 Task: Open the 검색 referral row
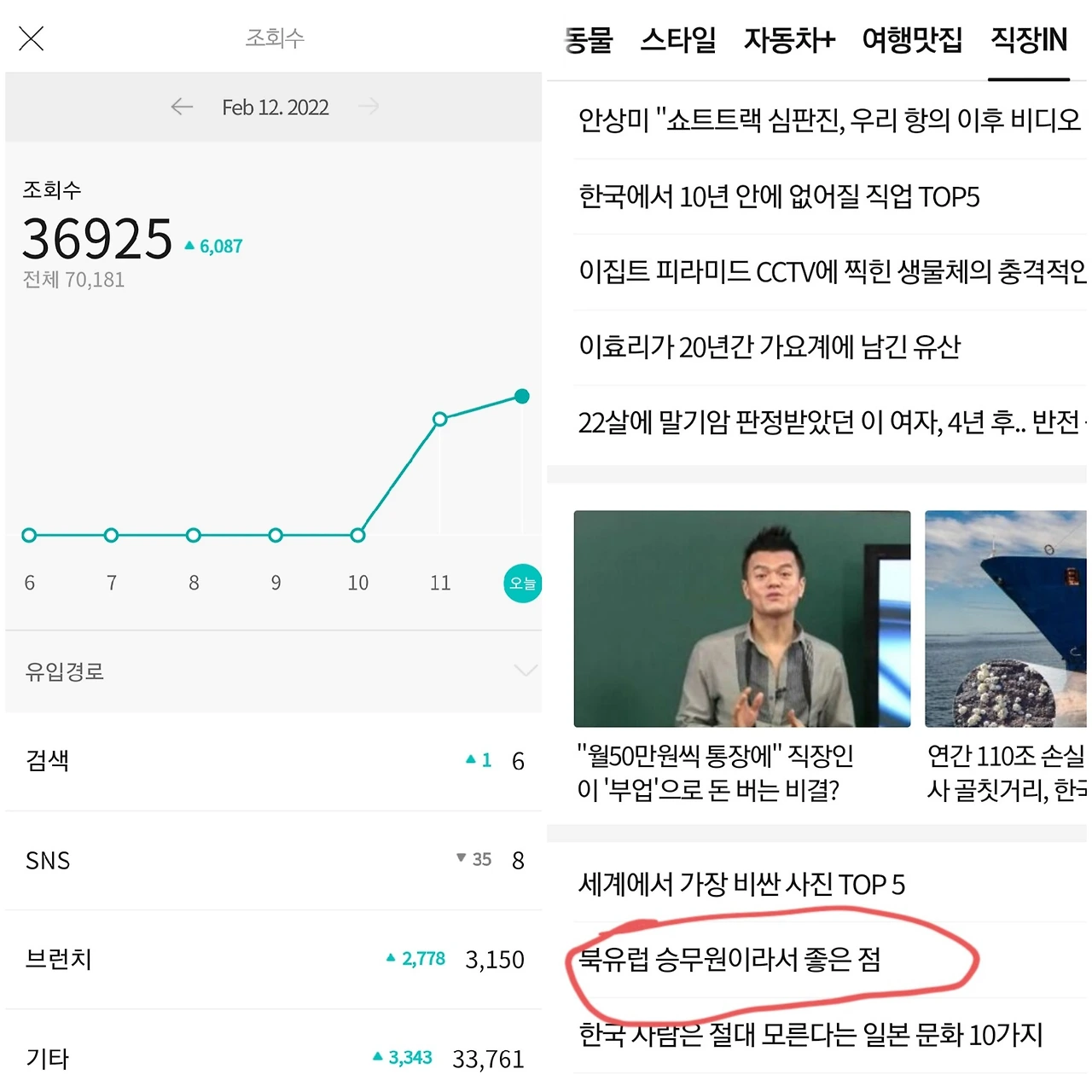point(274,760)
